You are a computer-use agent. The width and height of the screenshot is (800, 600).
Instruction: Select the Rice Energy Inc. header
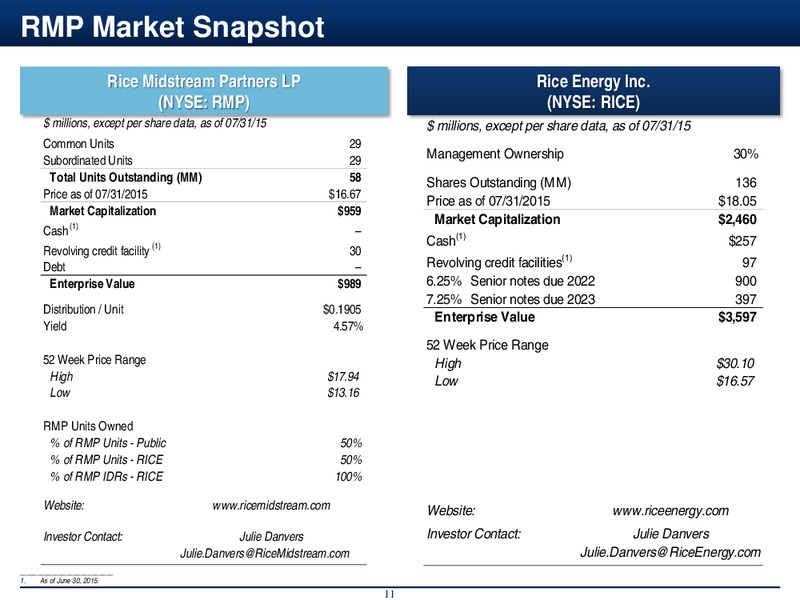coord(593,91)
